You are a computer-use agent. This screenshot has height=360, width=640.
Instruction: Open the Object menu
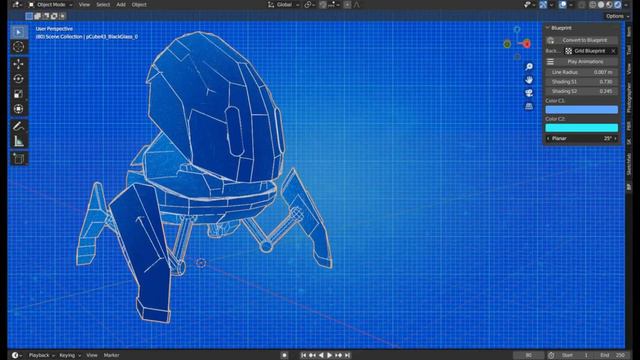point(139,4)
